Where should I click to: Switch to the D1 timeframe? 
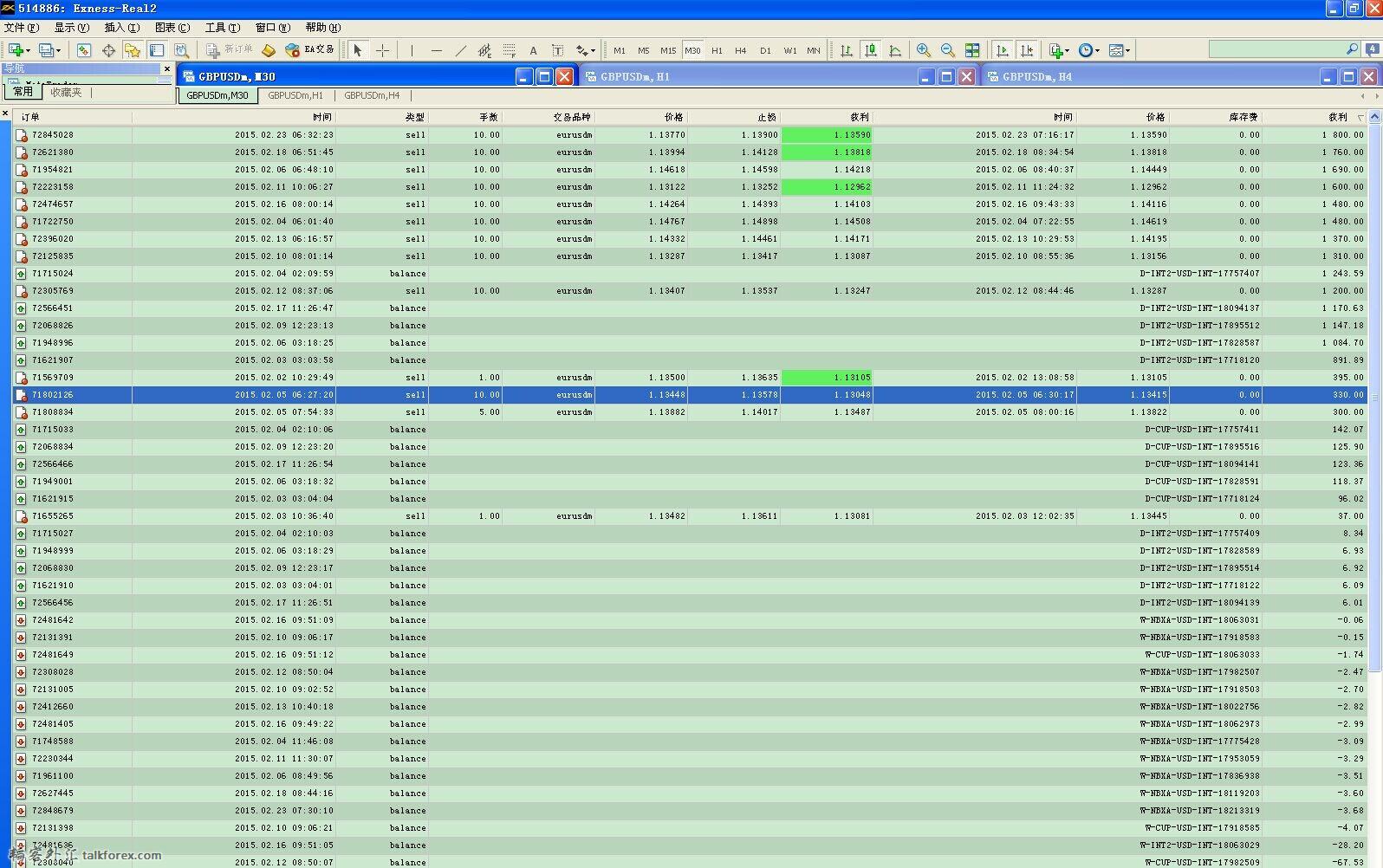tap(765, 50)
